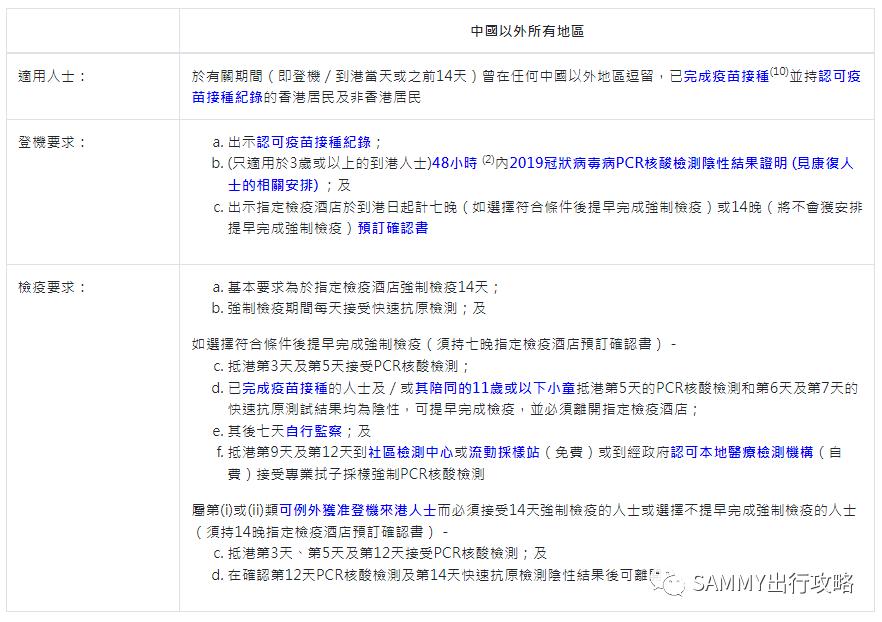Click 完成疫苗接種 link in quarantine item d

[x=285, y=388]
